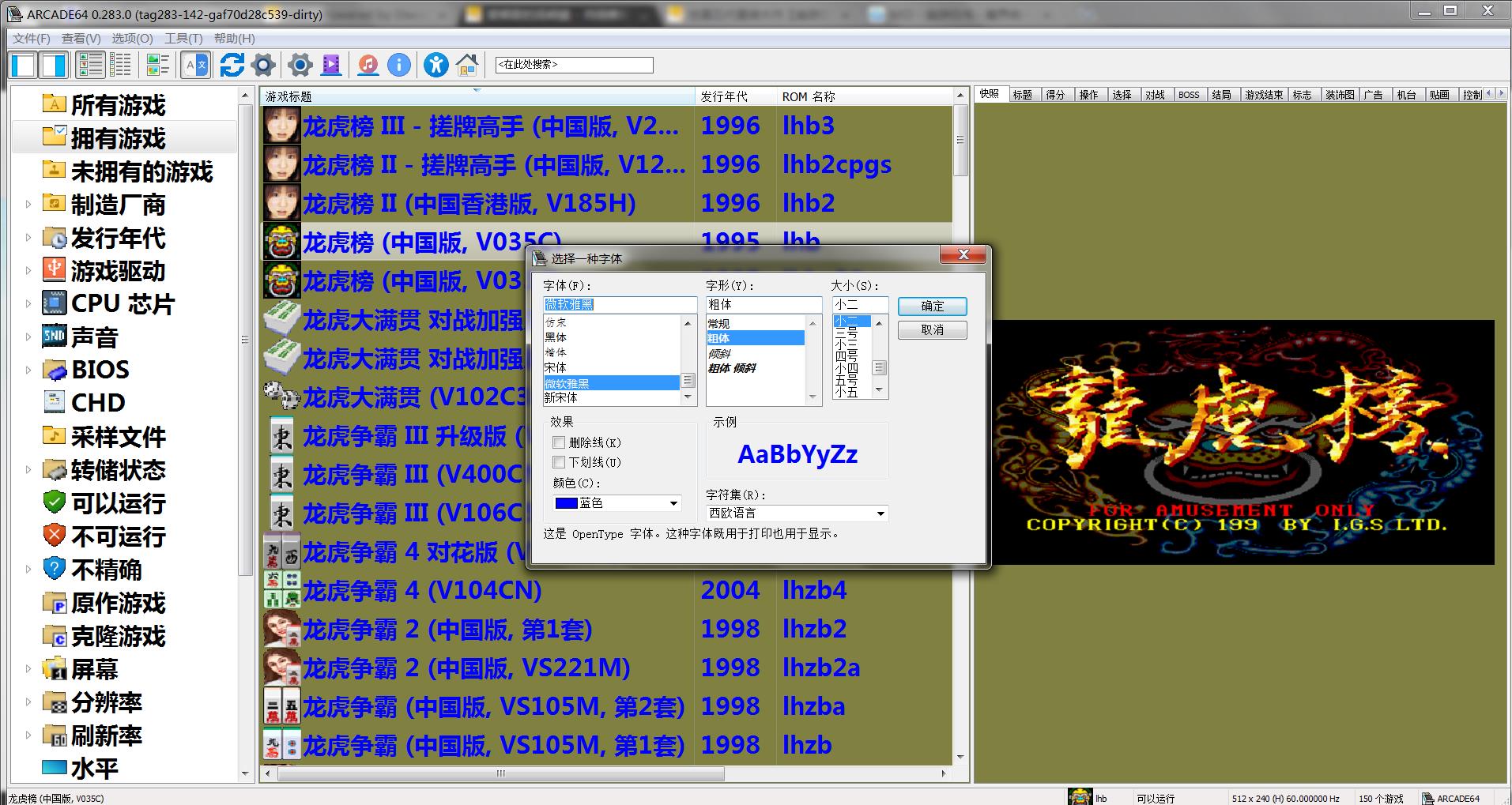Switch to the BOSS tab

coord(1188,95)
